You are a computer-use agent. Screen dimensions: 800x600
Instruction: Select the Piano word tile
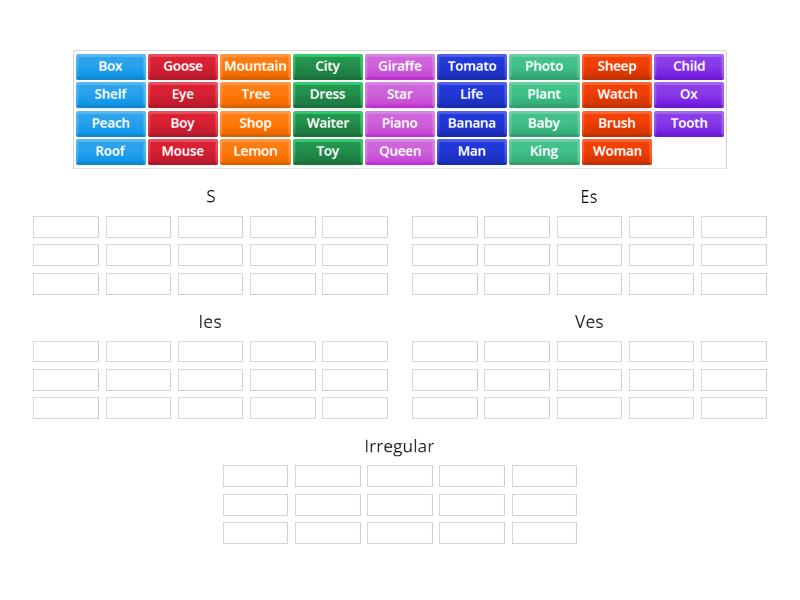(400, 124)
